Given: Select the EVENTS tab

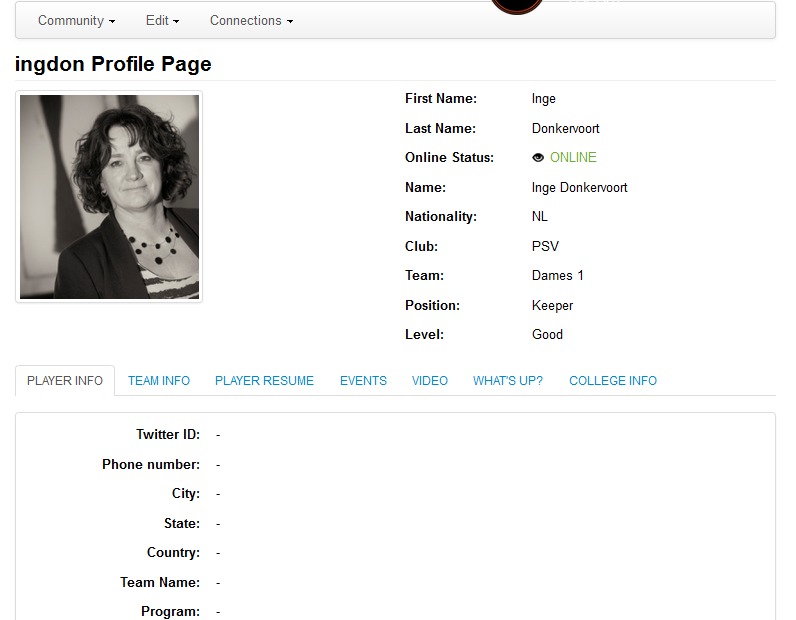Looking at the screenshot, I should [x=363, y=381].
